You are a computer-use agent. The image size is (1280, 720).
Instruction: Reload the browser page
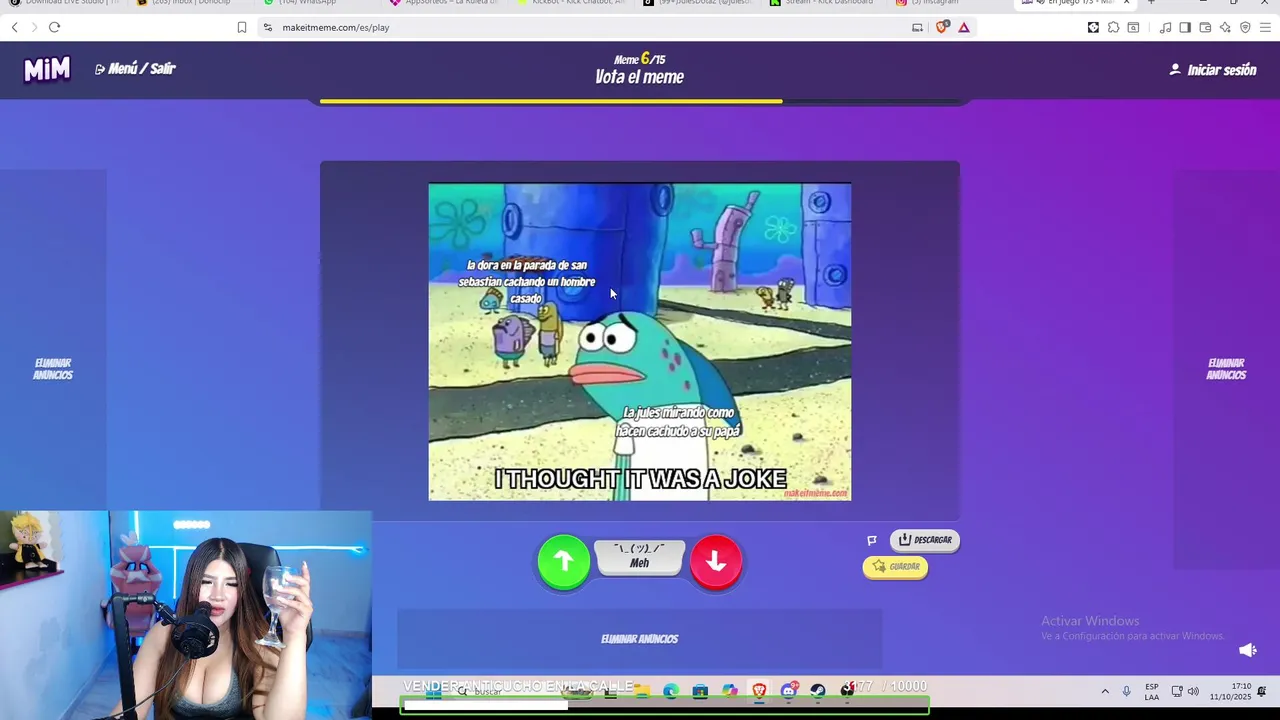coord(54,27)
